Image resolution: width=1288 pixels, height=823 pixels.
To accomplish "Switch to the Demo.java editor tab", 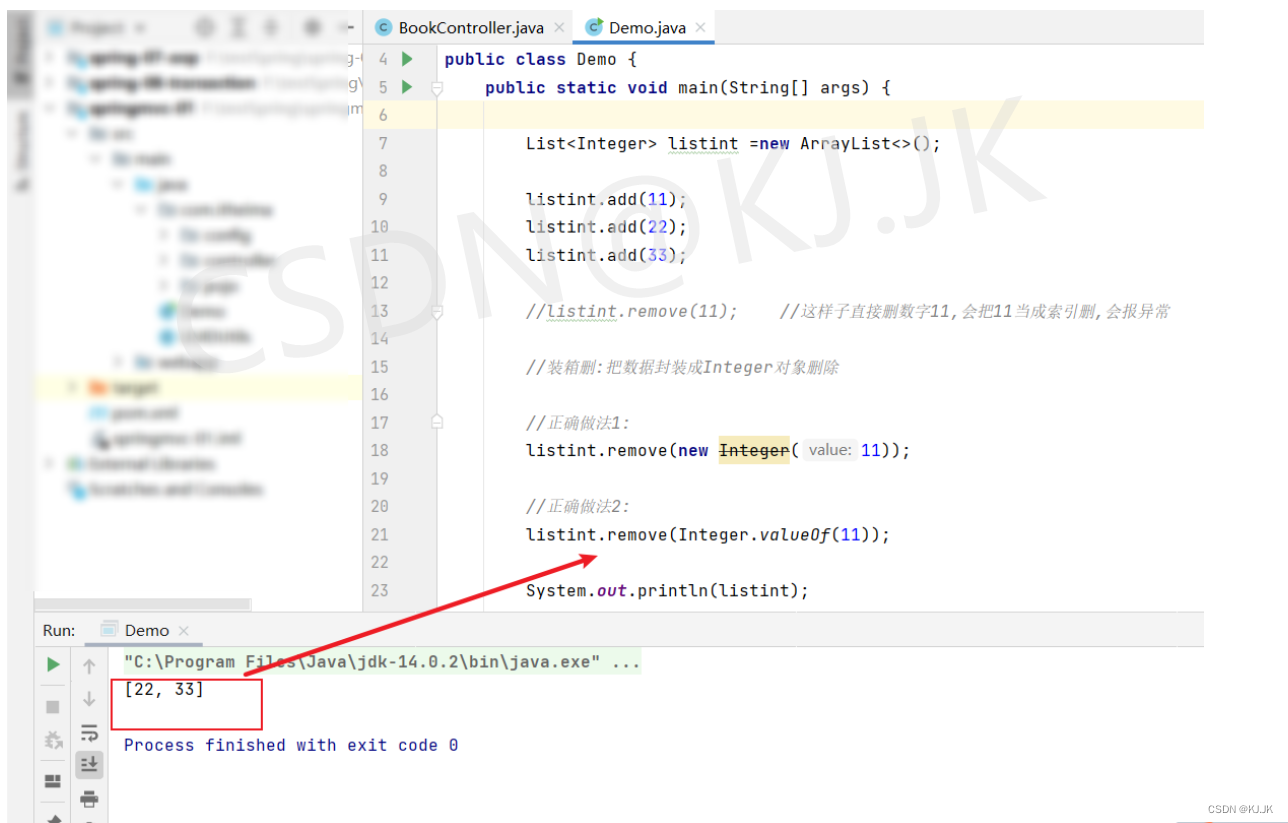I will click(647, 27).
